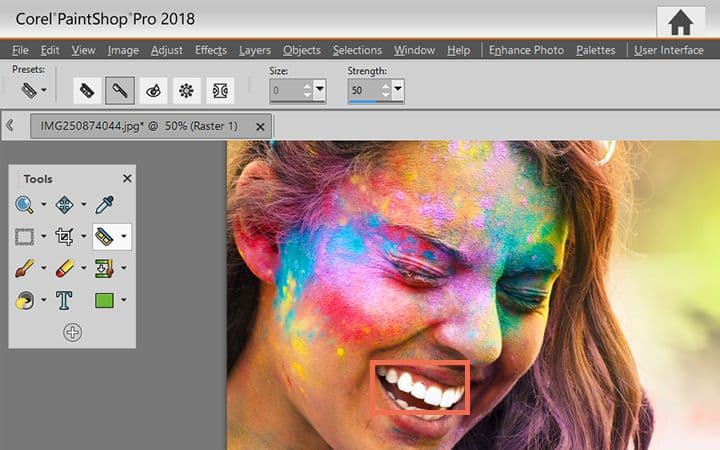
Task: Open the File menu
Action: [20, 50]
